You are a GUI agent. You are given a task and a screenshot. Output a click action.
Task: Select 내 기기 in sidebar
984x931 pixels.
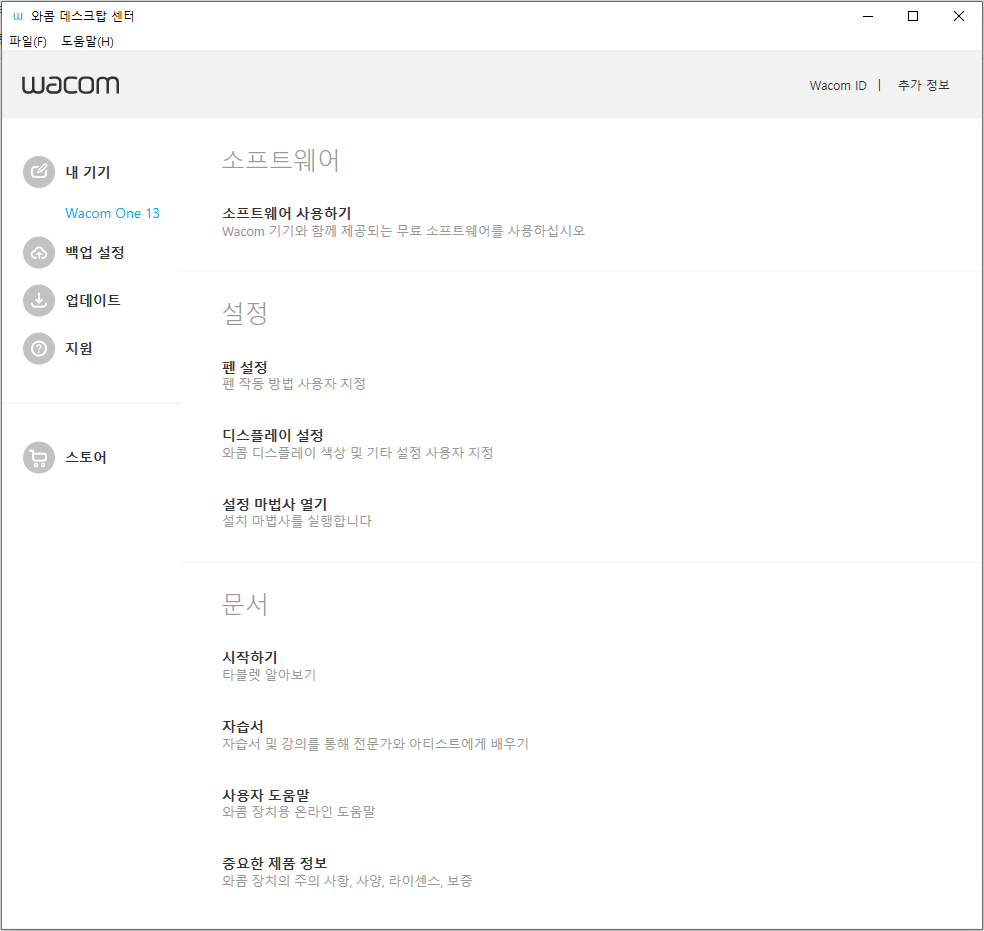[x=88, y=173]
